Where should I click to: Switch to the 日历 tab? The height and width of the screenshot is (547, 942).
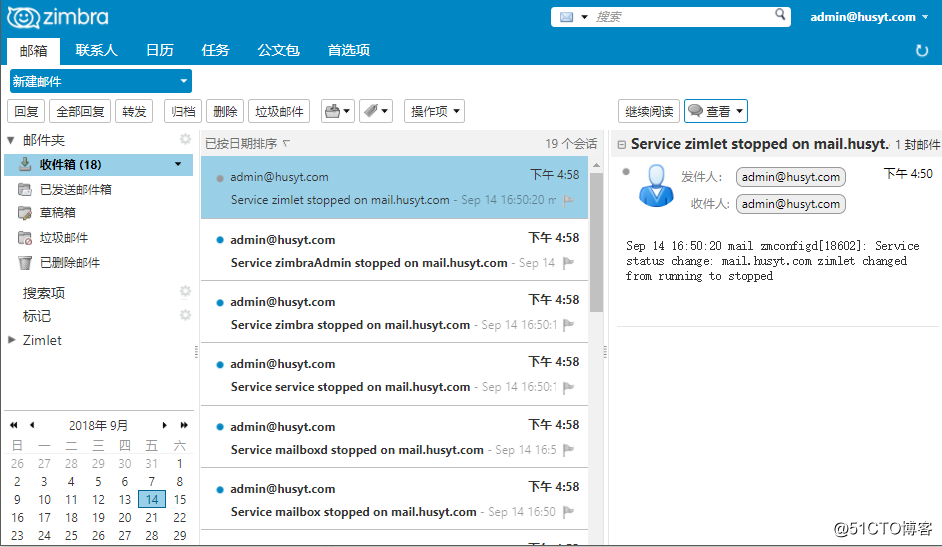[x=160, y=50]
